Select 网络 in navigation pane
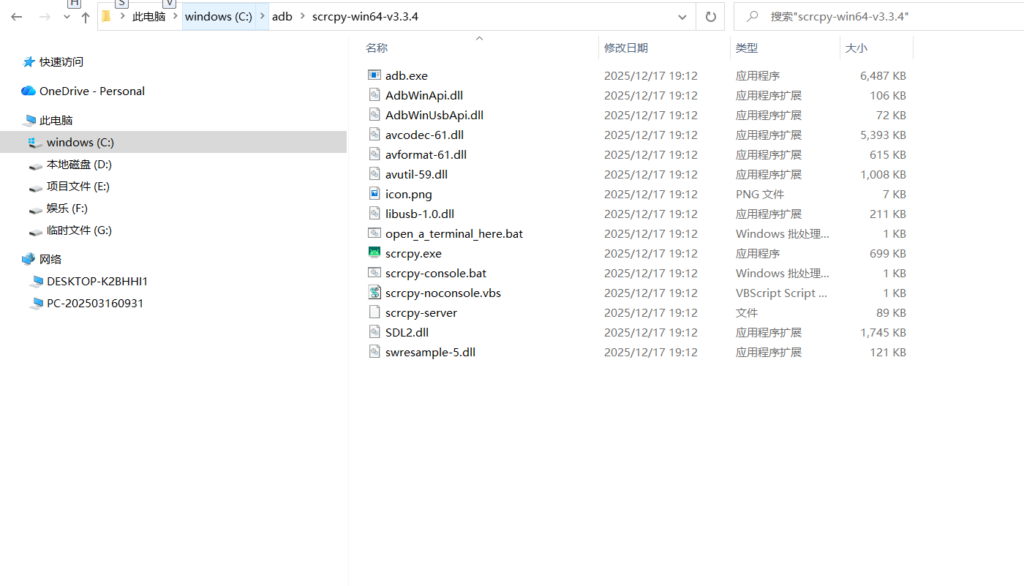Image resolution: width=1024 pixels, height=586 pixels. point(50,259)
